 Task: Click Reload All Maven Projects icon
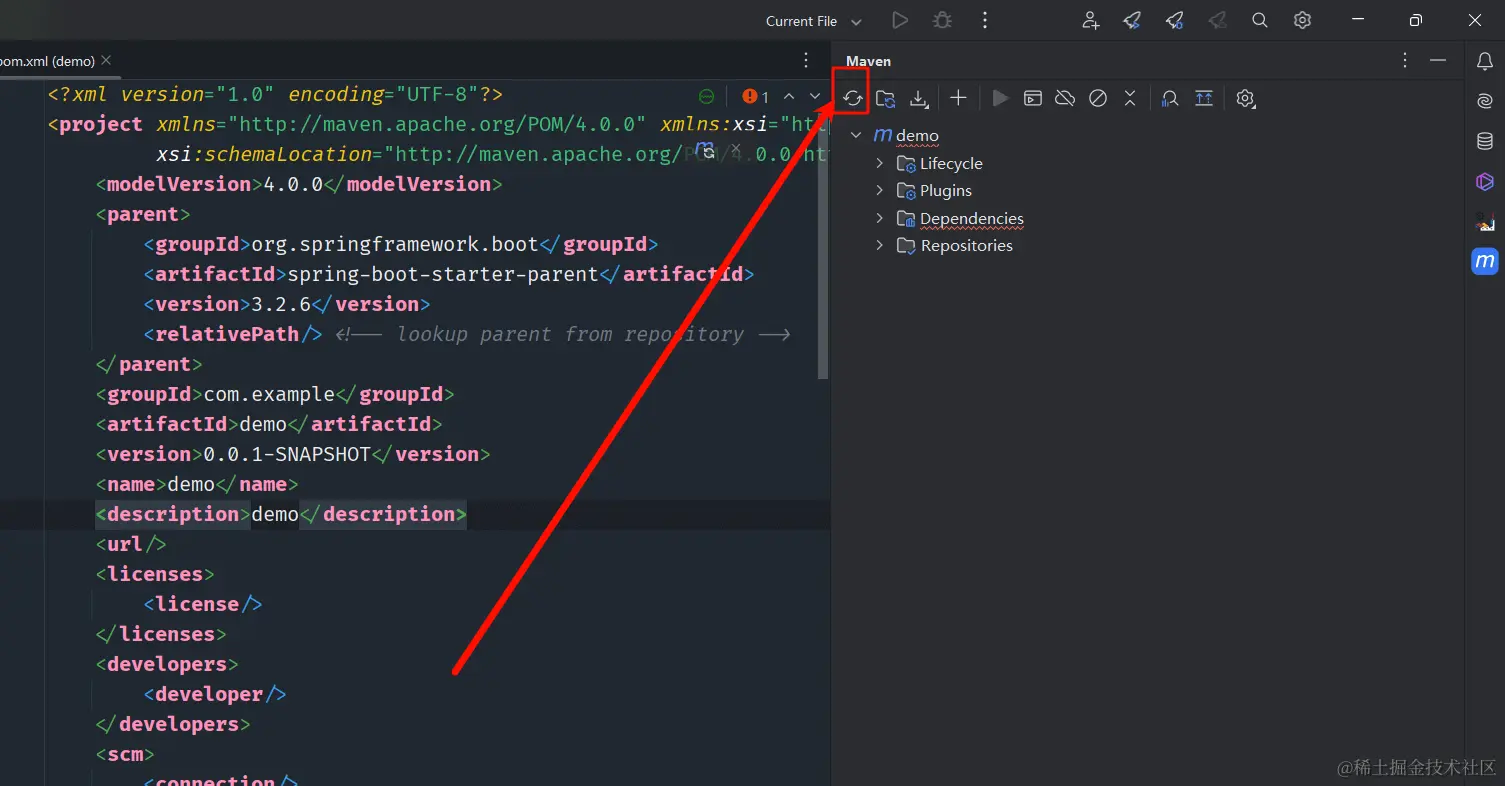(852, 98)
